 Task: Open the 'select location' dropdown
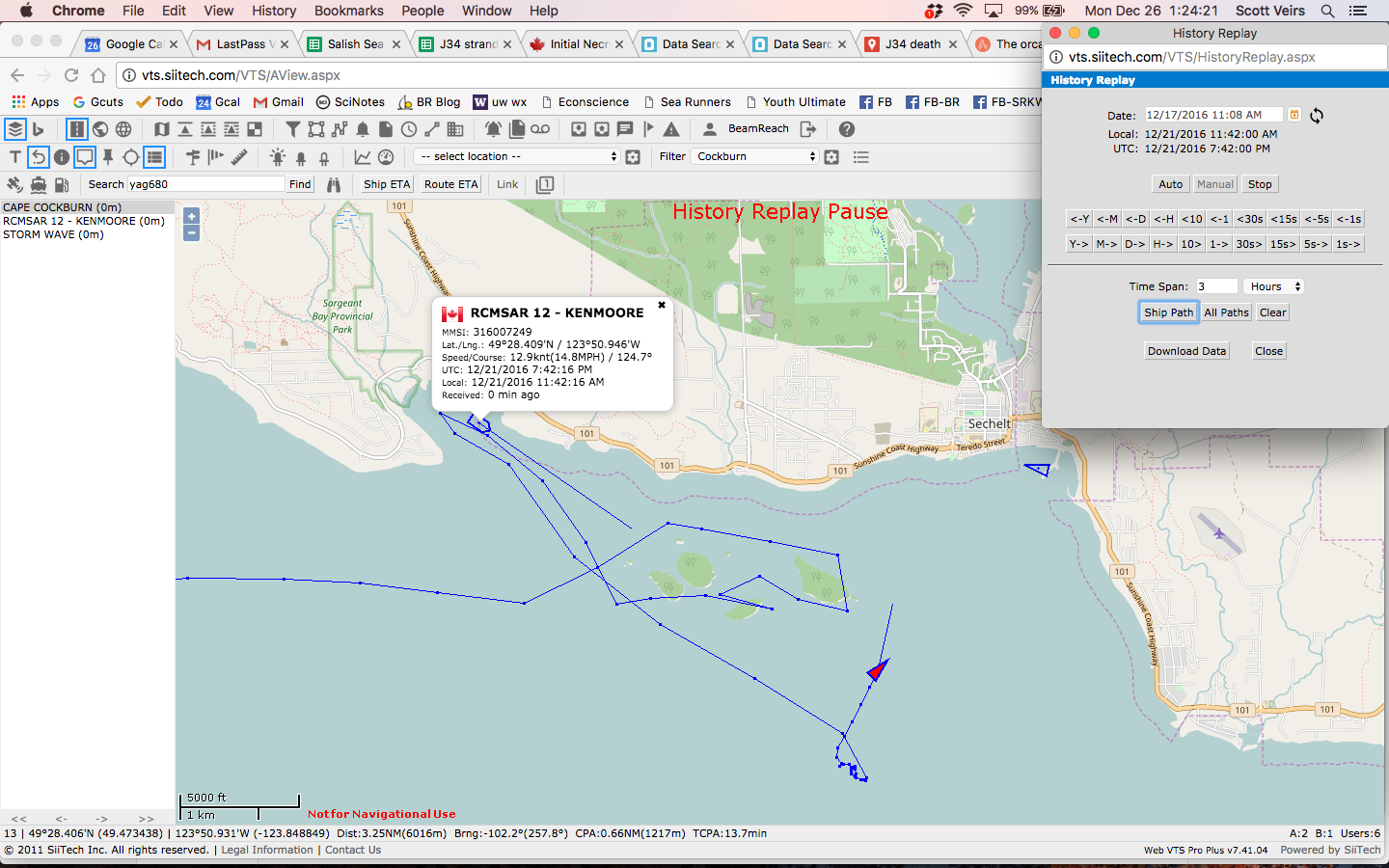[516, 156]
